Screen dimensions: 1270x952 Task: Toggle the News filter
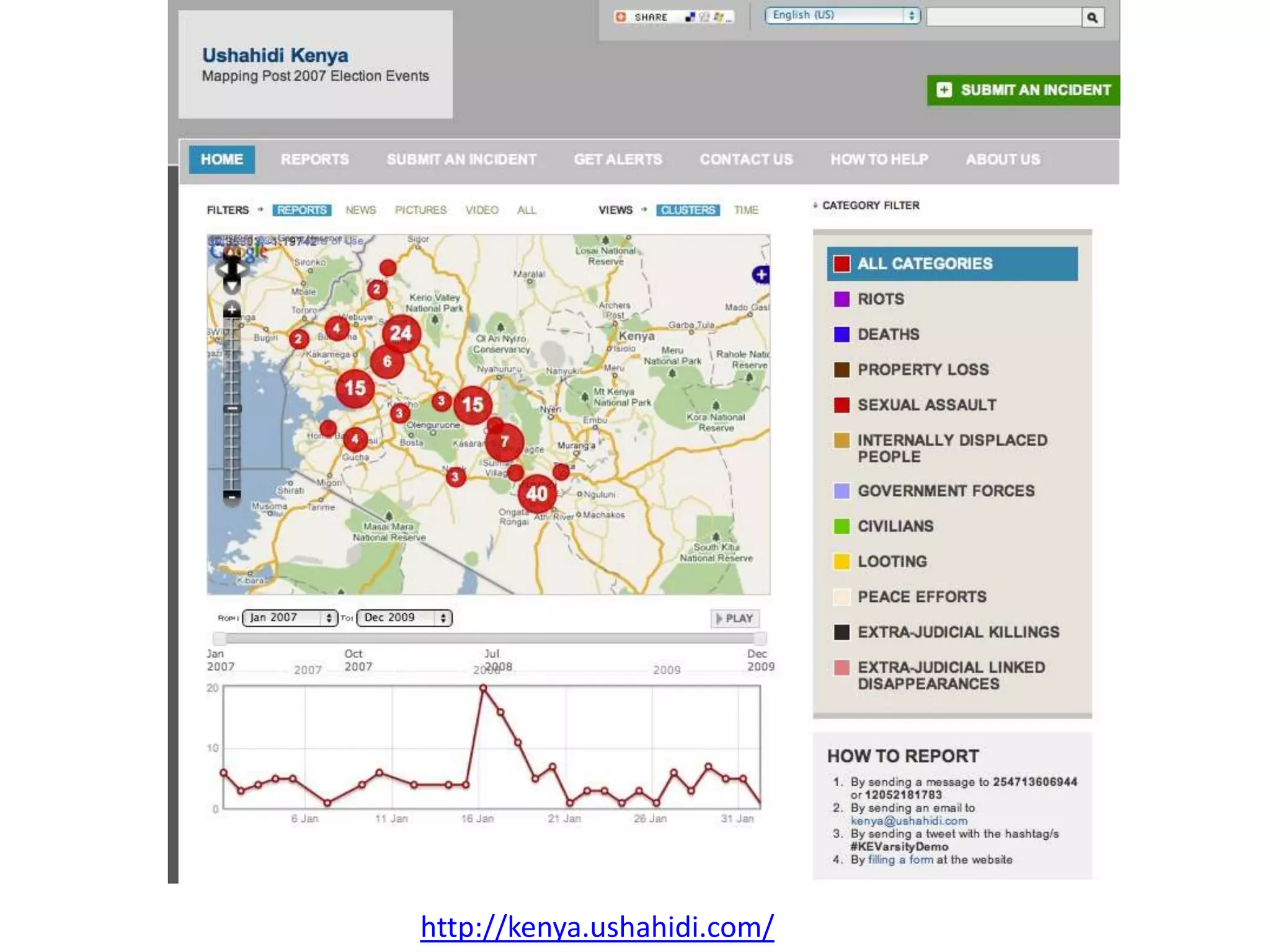[x=360, y=210]
